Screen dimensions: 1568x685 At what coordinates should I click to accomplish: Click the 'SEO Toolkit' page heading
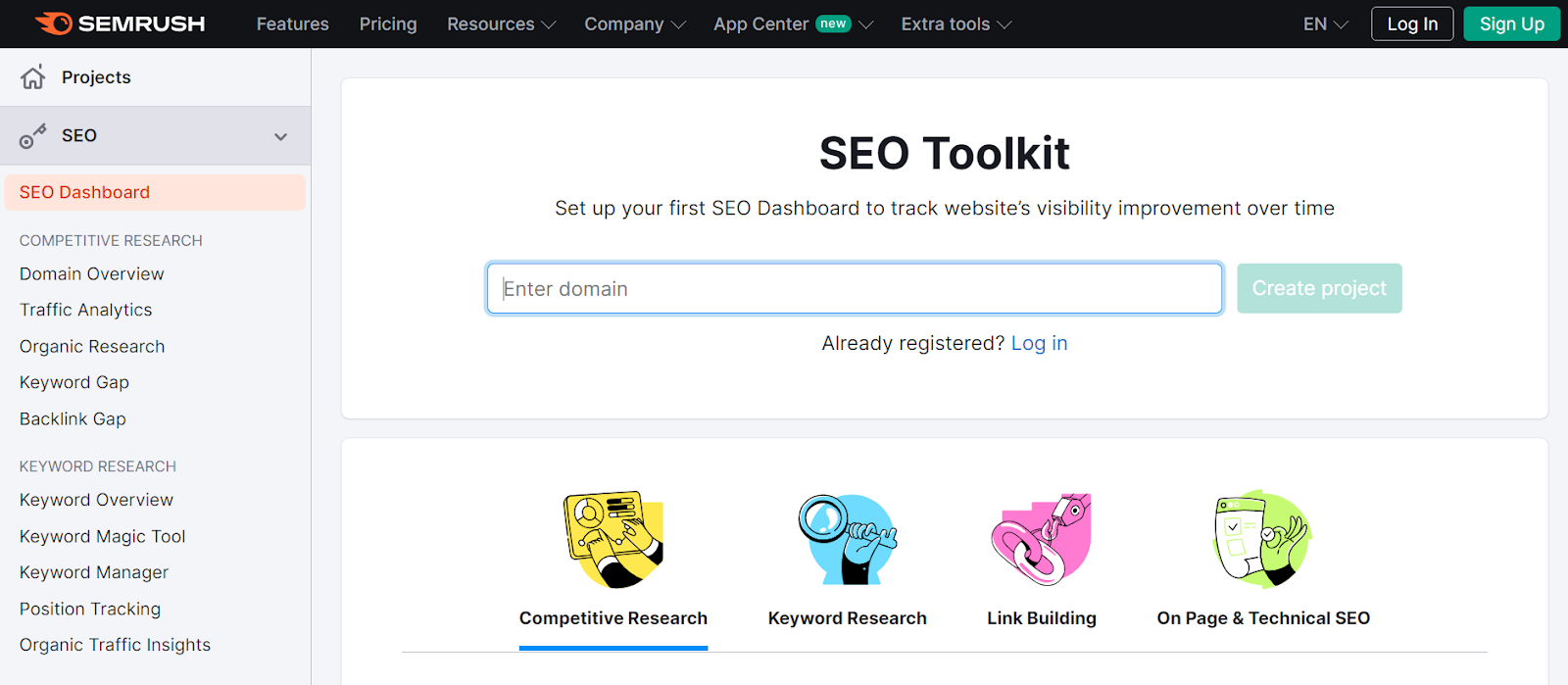(945, 153)
